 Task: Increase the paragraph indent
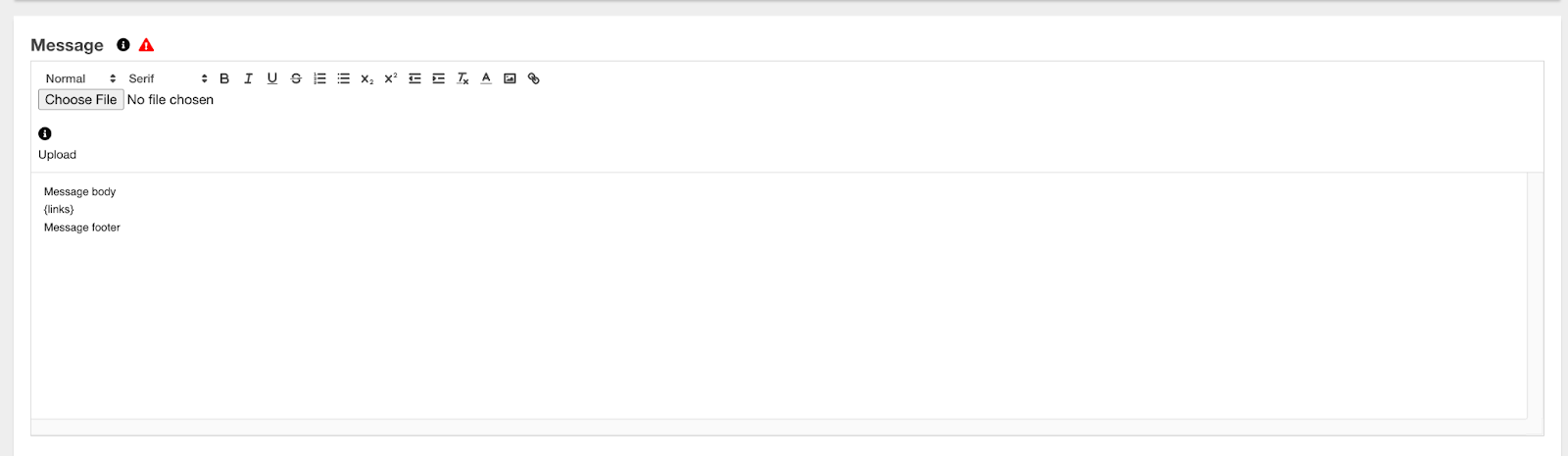click(438, 78)
